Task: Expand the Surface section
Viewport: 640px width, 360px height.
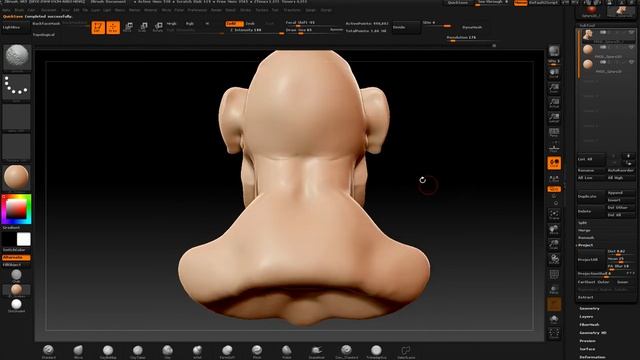Action: (x=587, y=349)
